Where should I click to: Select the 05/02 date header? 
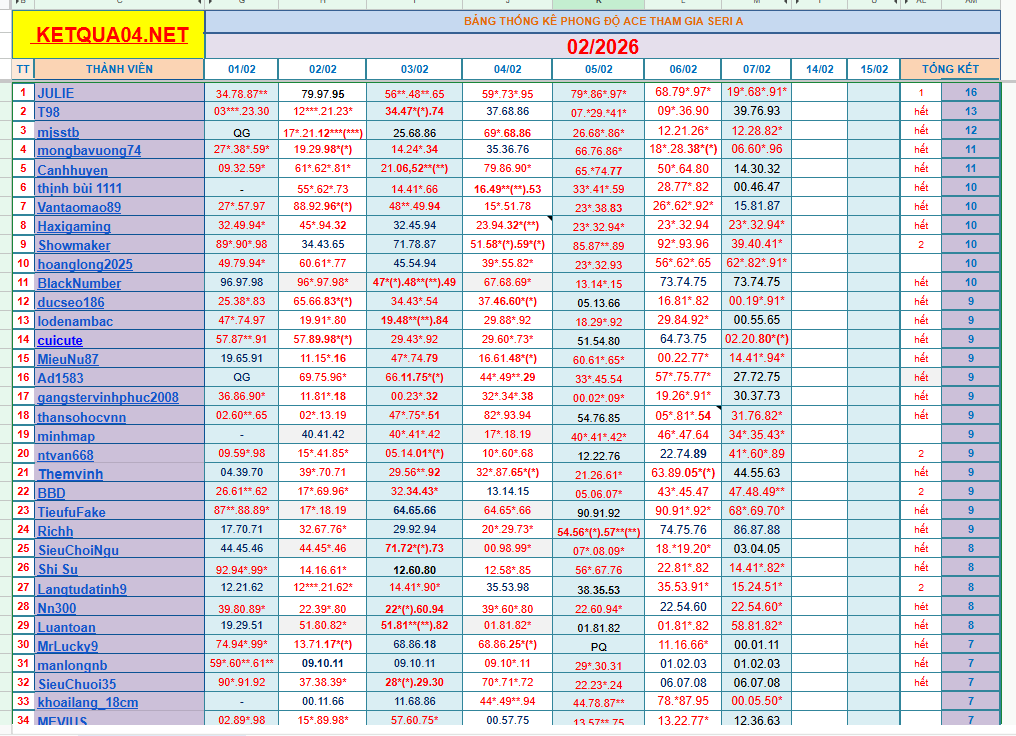(x=598, y=69)
